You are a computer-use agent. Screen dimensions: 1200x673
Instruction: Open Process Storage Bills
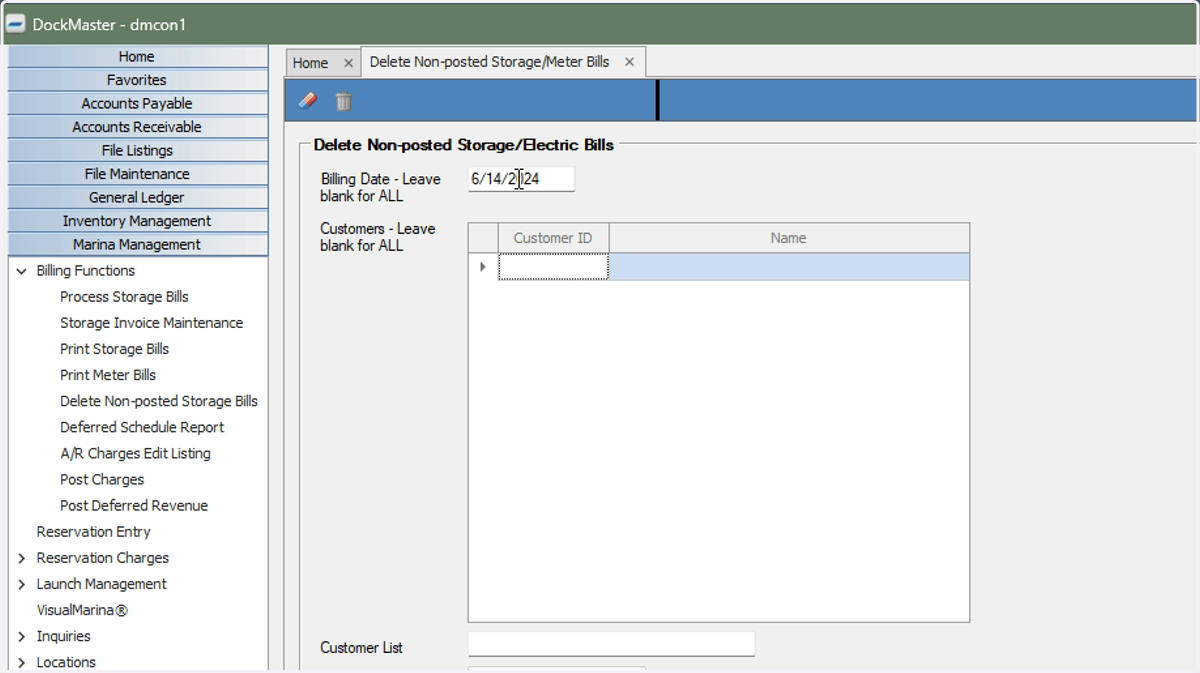124,297
